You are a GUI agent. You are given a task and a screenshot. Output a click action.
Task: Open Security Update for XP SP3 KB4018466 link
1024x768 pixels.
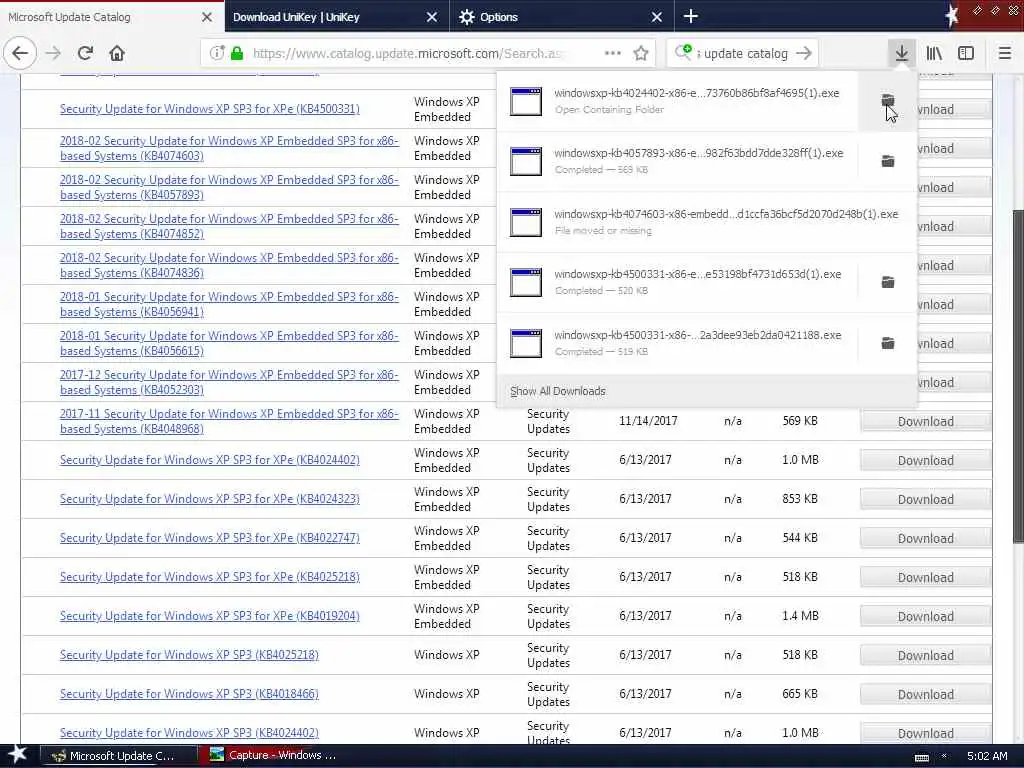pyautogui.click(x=189, y=694)
